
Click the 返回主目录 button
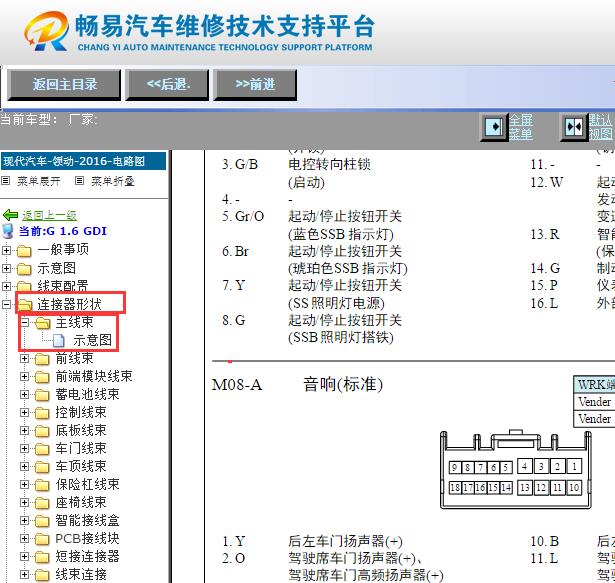64,85
